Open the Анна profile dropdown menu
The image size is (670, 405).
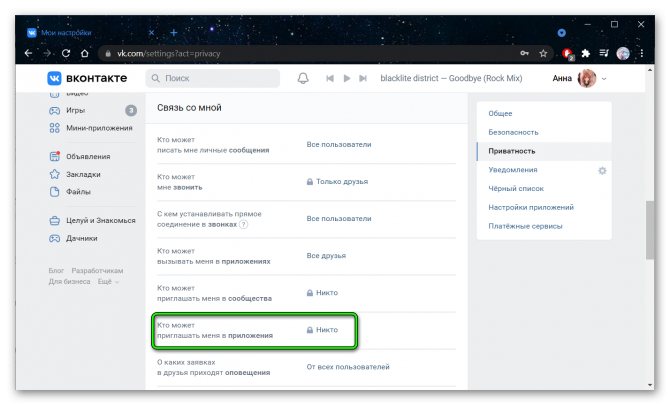pyautogui.click(x=580, y=78)
